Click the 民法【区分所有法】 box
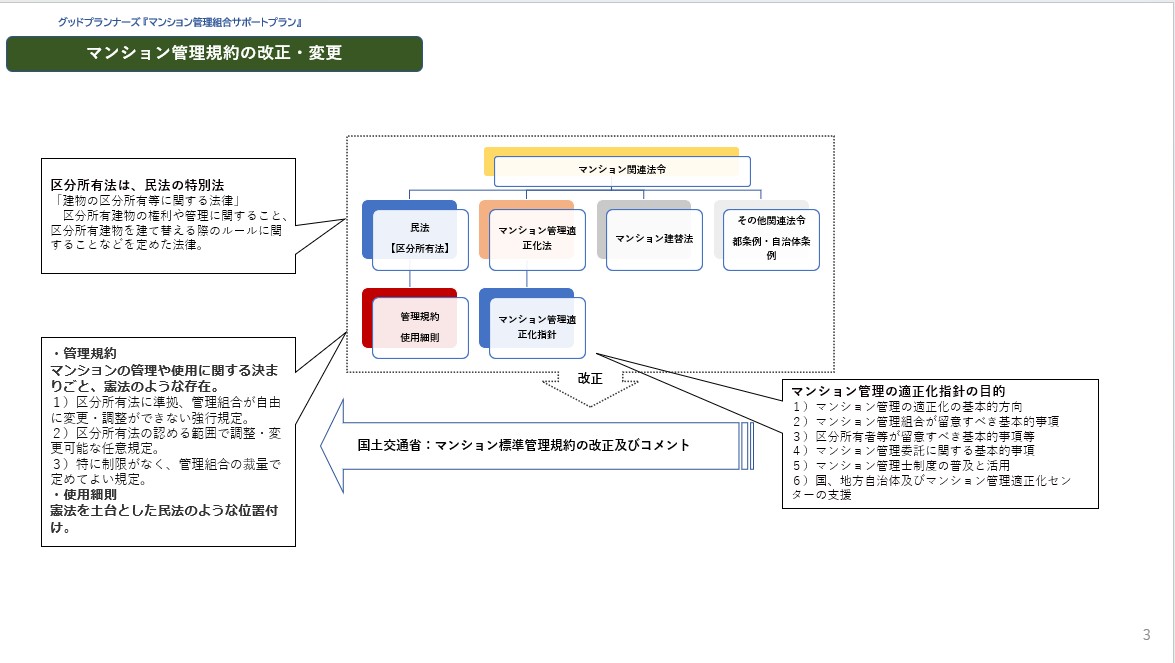Viewport: 1175px width, 663px height. point(420,240)
